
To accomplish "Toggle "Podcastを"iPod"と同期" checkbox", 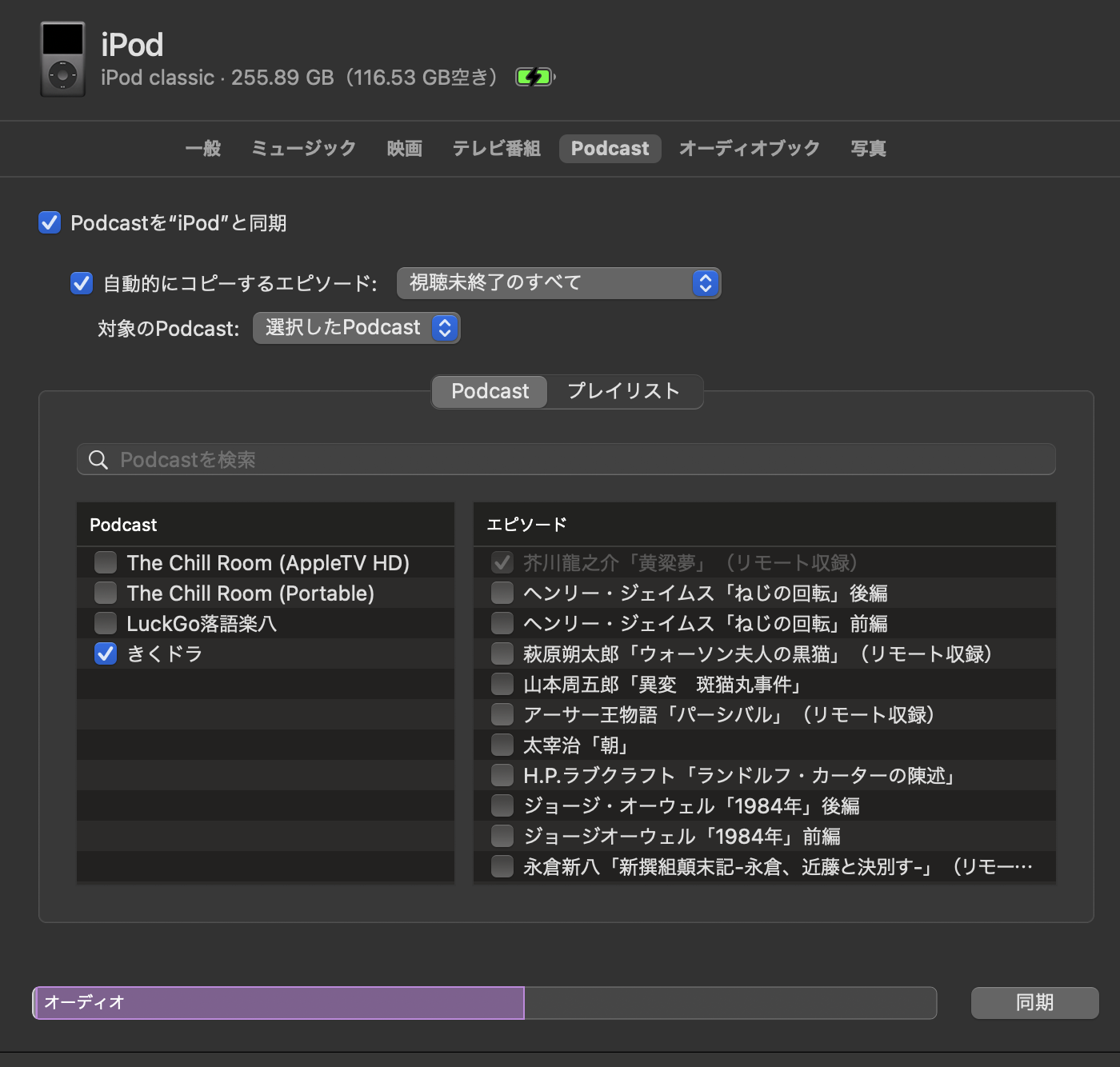I will (x=50, y=222).
